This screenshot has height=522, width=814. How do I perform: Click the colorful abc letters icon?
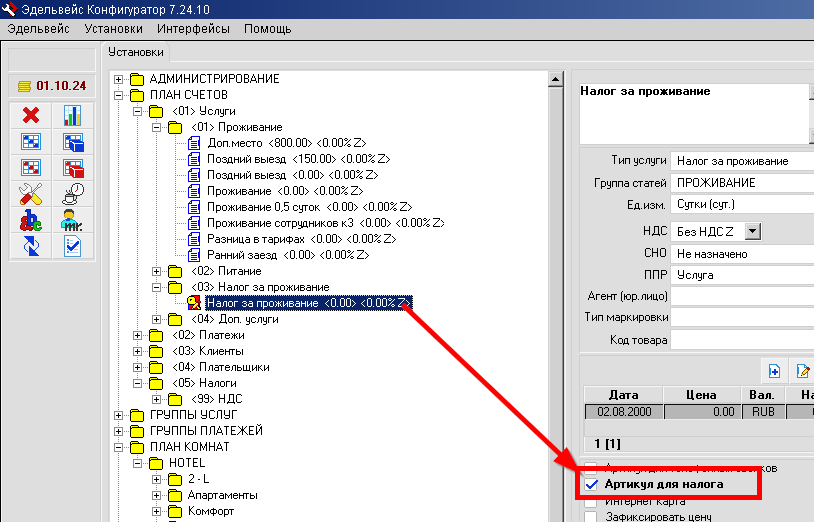pyautogui.click(x=30, y=220)
